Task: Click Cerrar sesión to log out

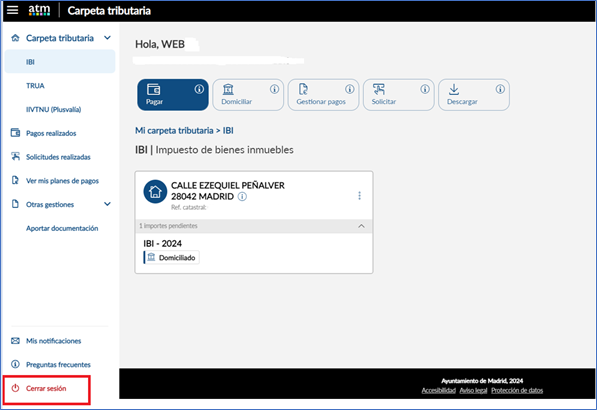Action: 46,389
